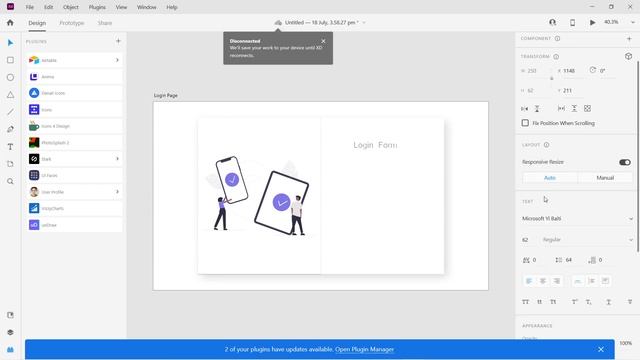Viewport: 640px width, 360px height.
Task: Apply uppercase text transform (TT)
Action: click(525, 302)
